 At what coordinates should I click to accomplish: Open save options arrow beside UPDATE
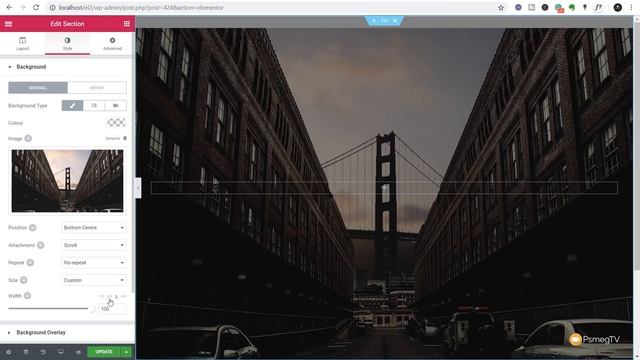(x=126, y=352)
